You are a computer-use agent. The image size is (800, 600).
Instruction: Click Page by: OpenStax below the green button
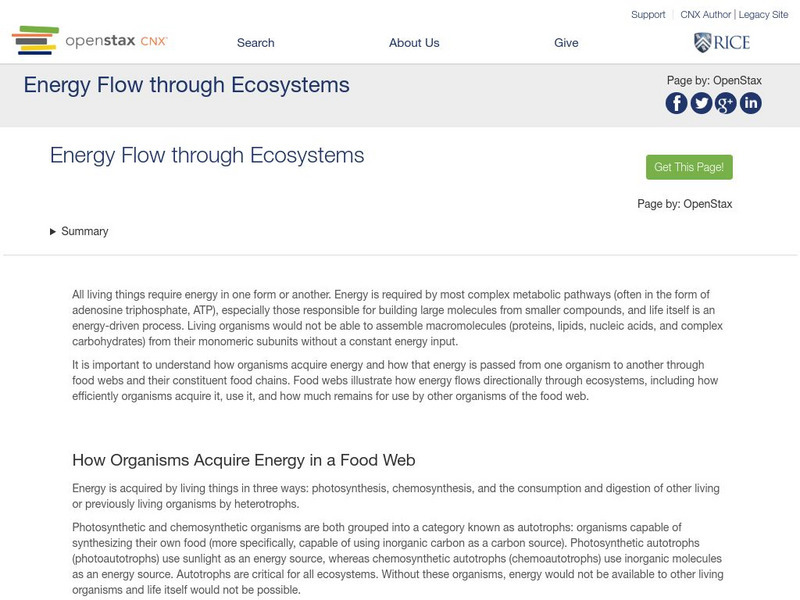click(x=685, y=204)
